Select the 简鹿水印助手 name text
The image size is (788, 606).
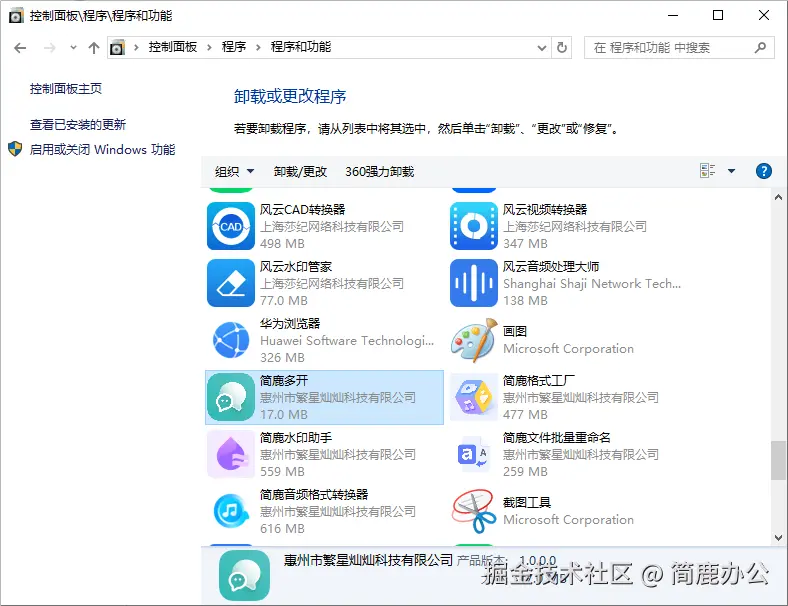[296, 437]
